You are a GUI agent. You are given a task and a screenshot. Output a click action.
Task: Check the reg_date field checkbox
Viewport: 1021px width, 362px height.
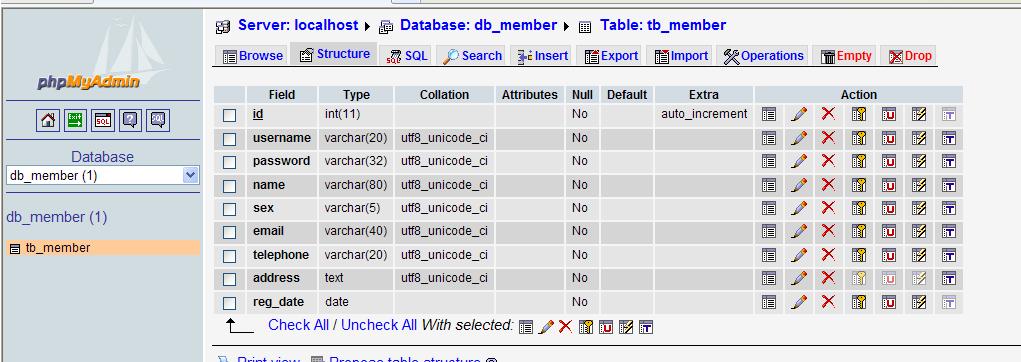click(x=229, y=303)
